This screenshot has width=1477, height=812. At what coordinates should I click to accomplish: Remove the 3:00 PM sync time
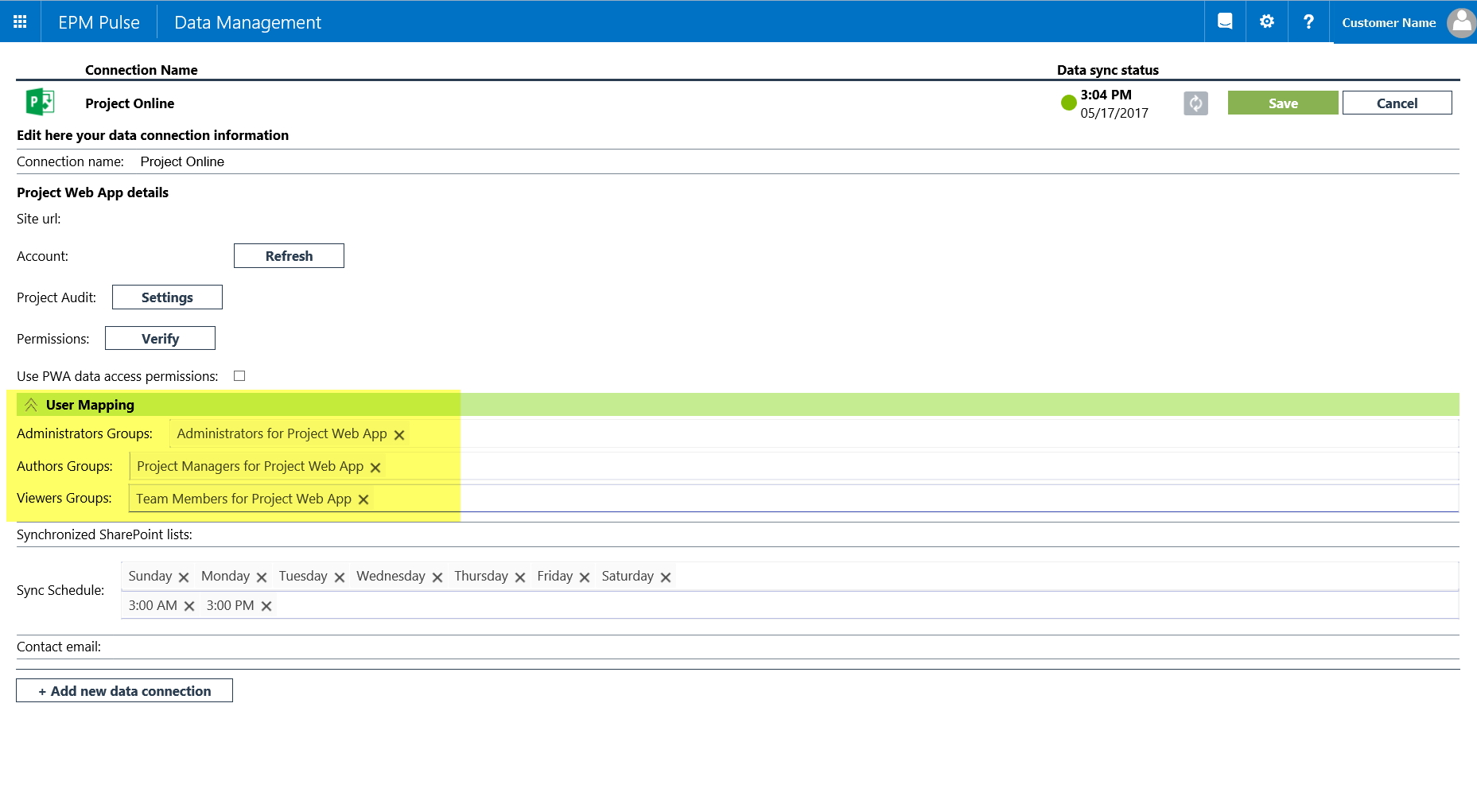pos(266,606)
